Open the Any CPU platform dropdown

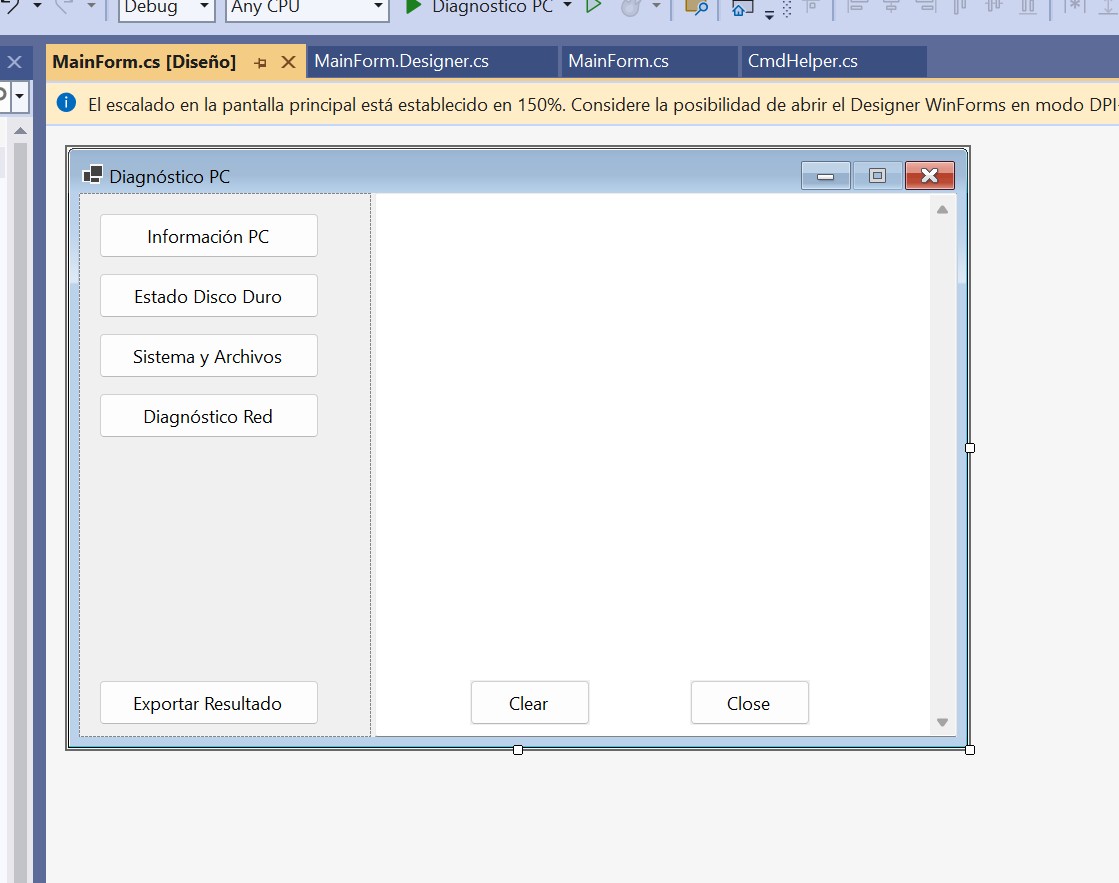378,7
